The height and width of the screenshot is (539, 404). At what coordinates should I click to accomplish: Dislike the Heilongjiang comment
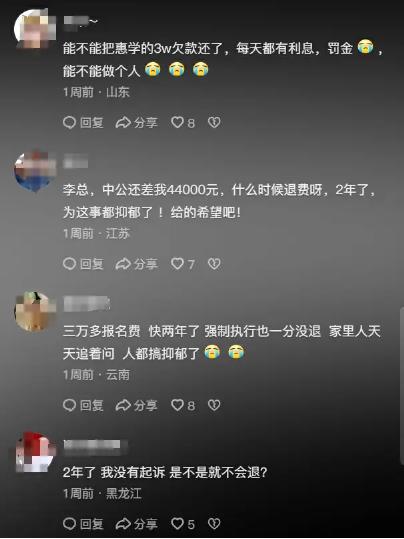coord(214,524)
